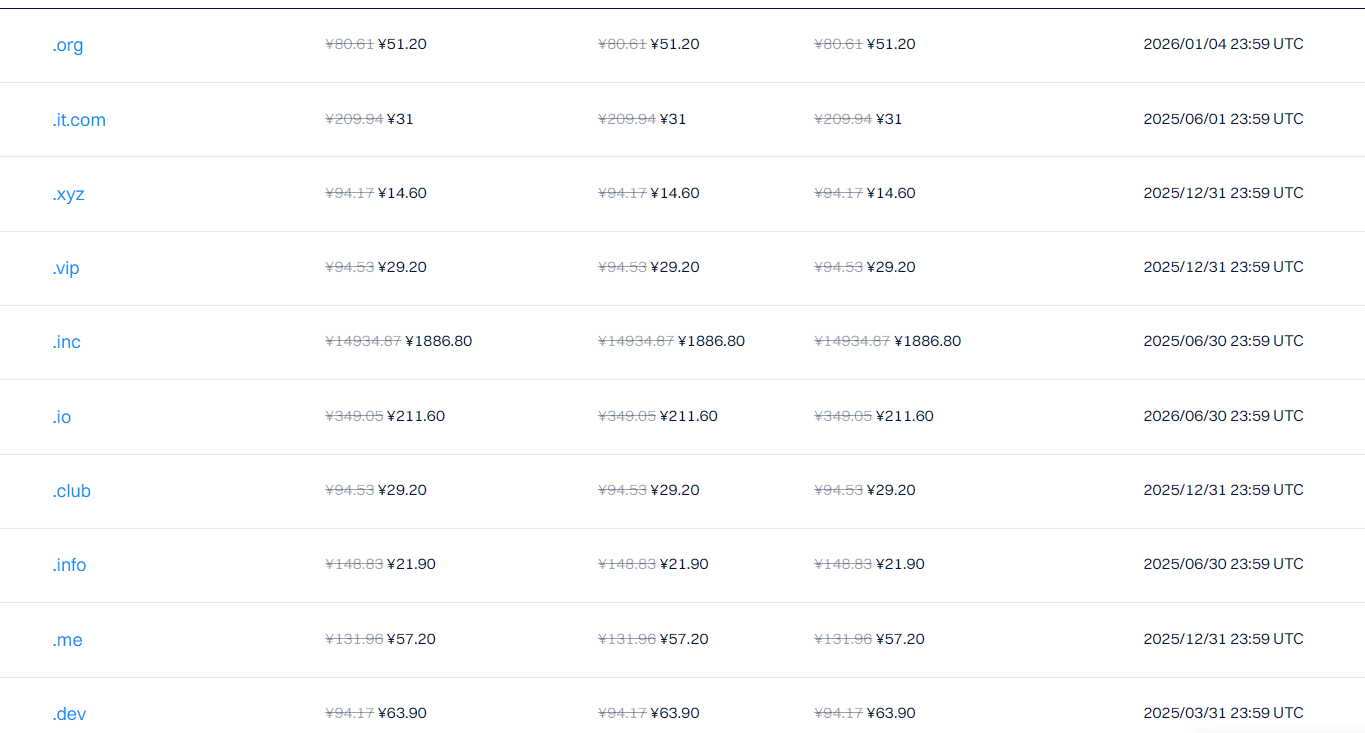Screen dimensions: 1365x733
Task: Click the expiry date in the .club row
Action: point(1223,490)
